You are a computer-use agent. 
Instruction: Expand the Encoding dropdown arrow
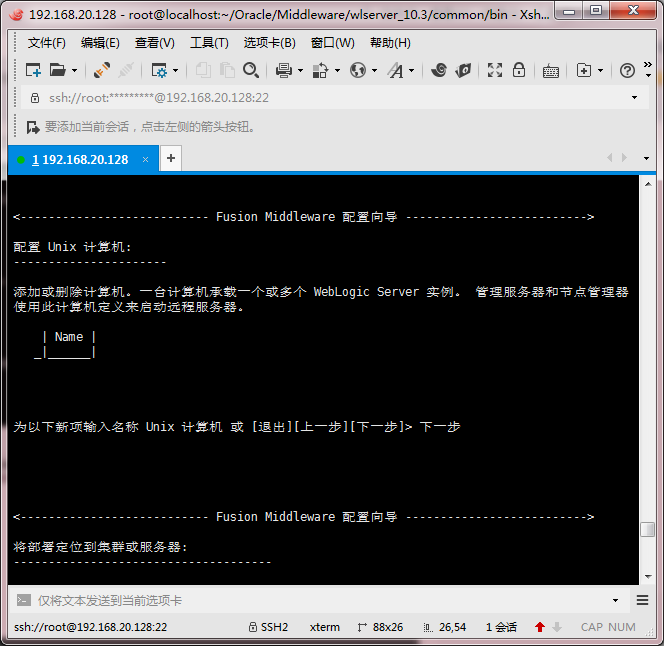pos(374,70)
